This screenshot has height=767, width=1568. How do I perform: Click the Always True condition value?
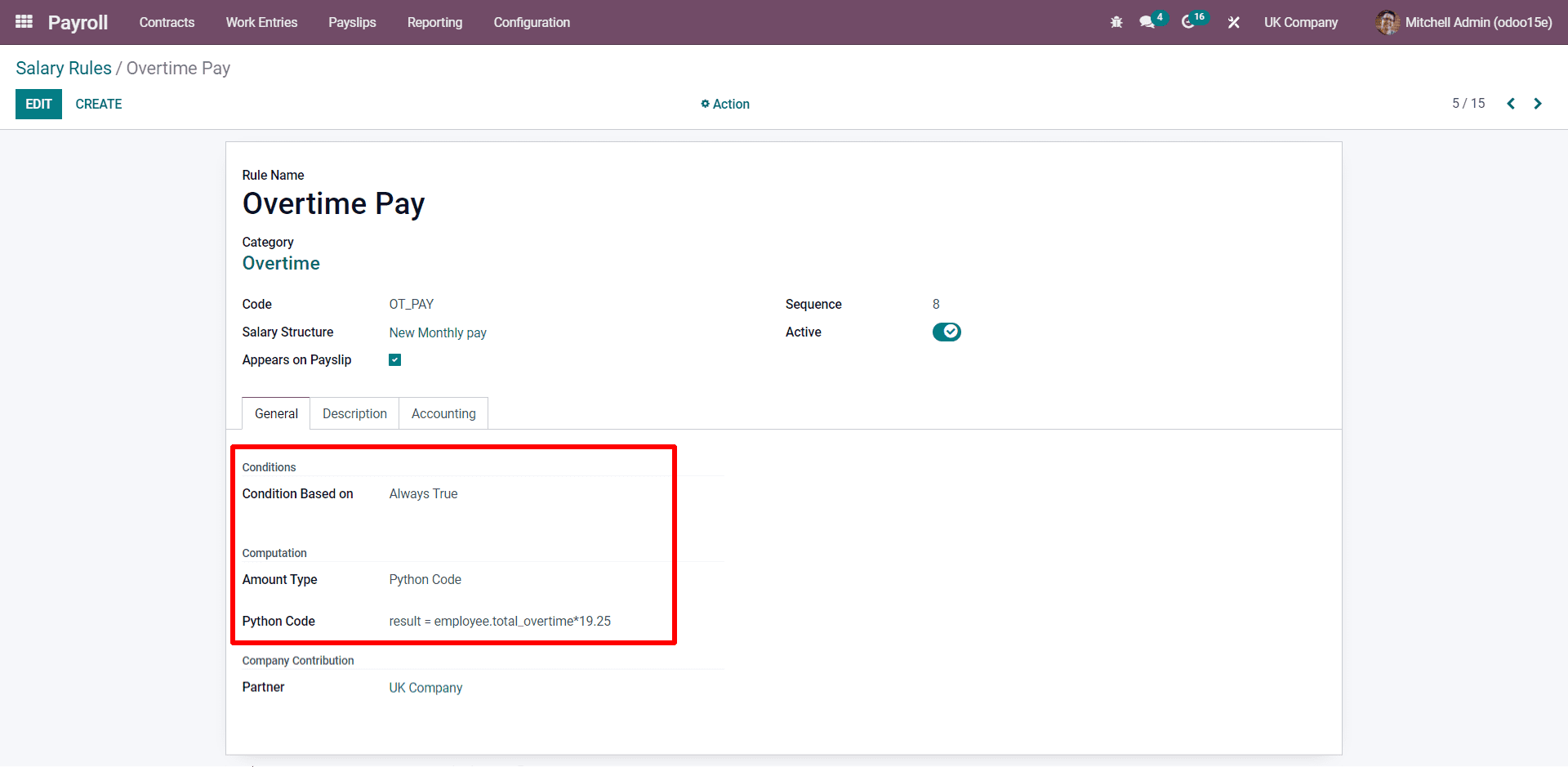[423, 494]
